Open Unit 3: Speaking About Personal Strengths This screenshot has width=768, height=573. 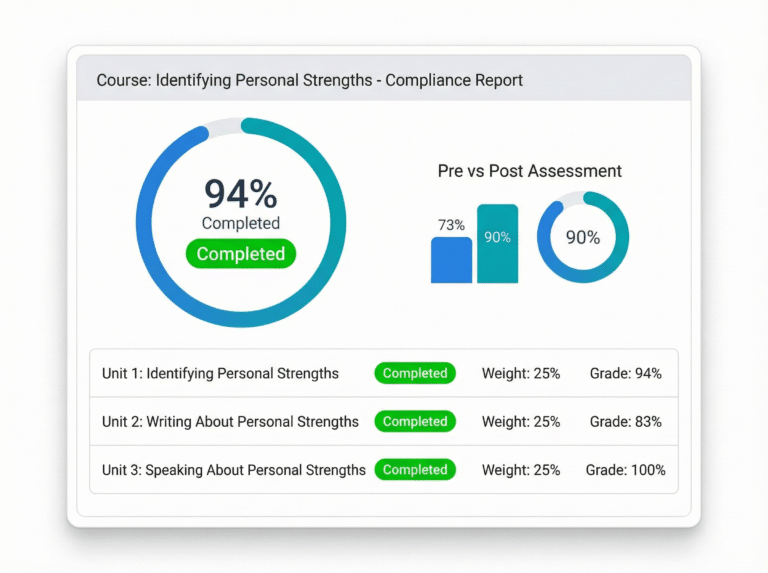tap(234, 469)
